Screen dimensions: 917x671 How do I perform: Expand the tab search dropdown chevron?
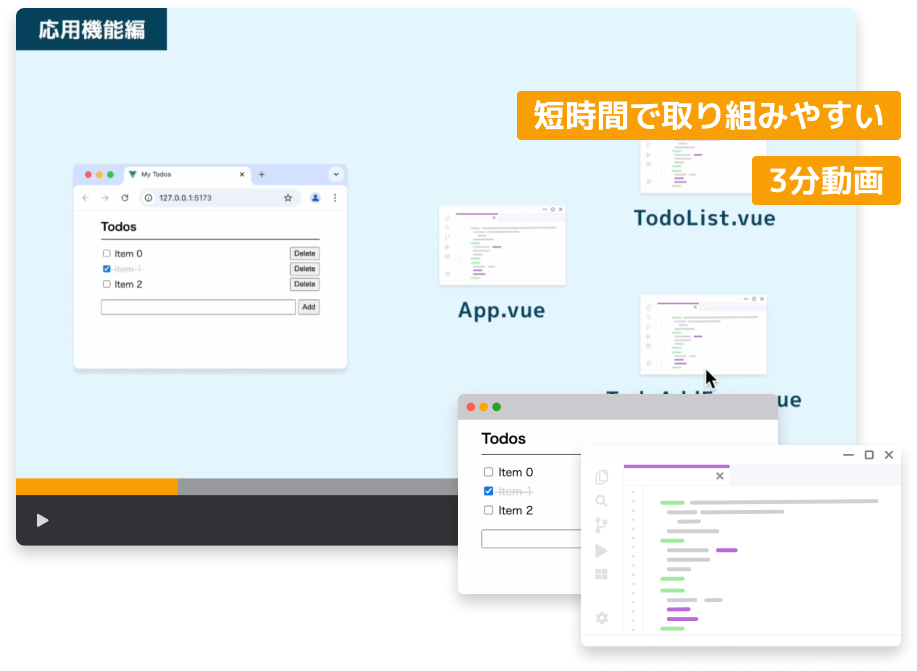(x=336, y=174)
